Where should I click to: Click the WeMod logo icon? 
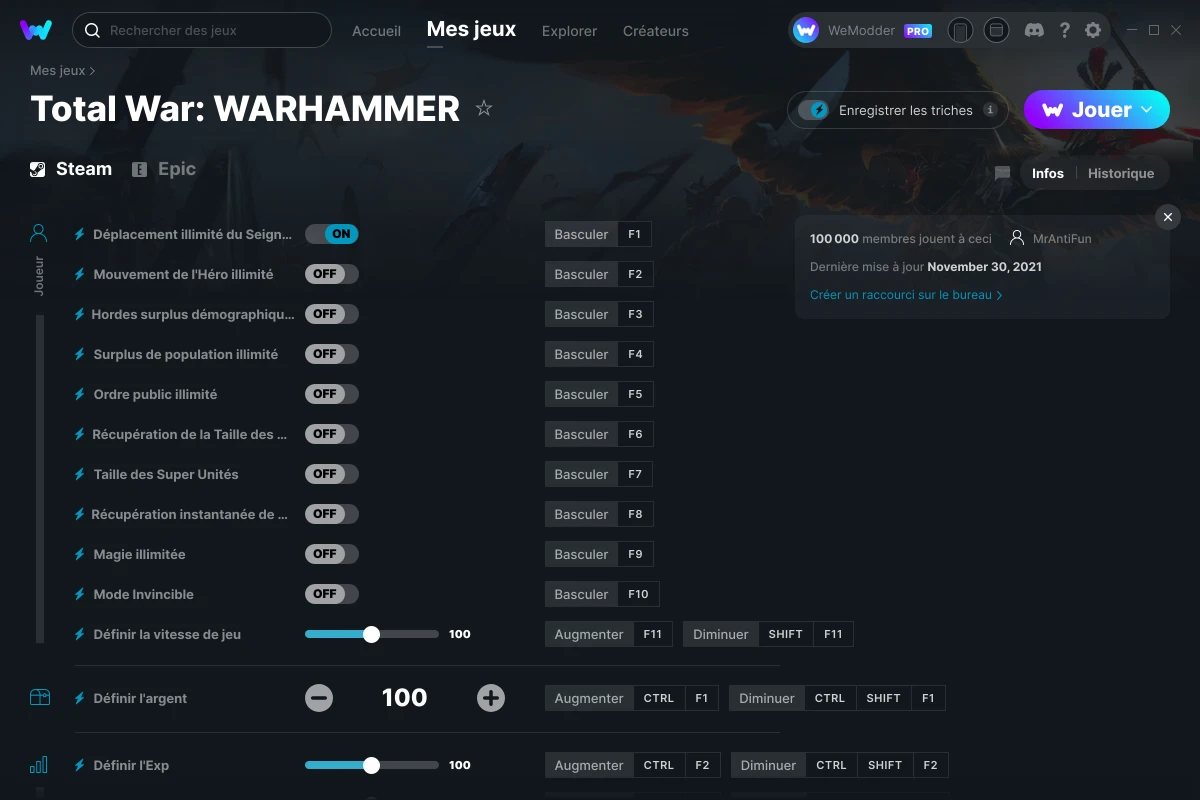(x=36, y=30)
